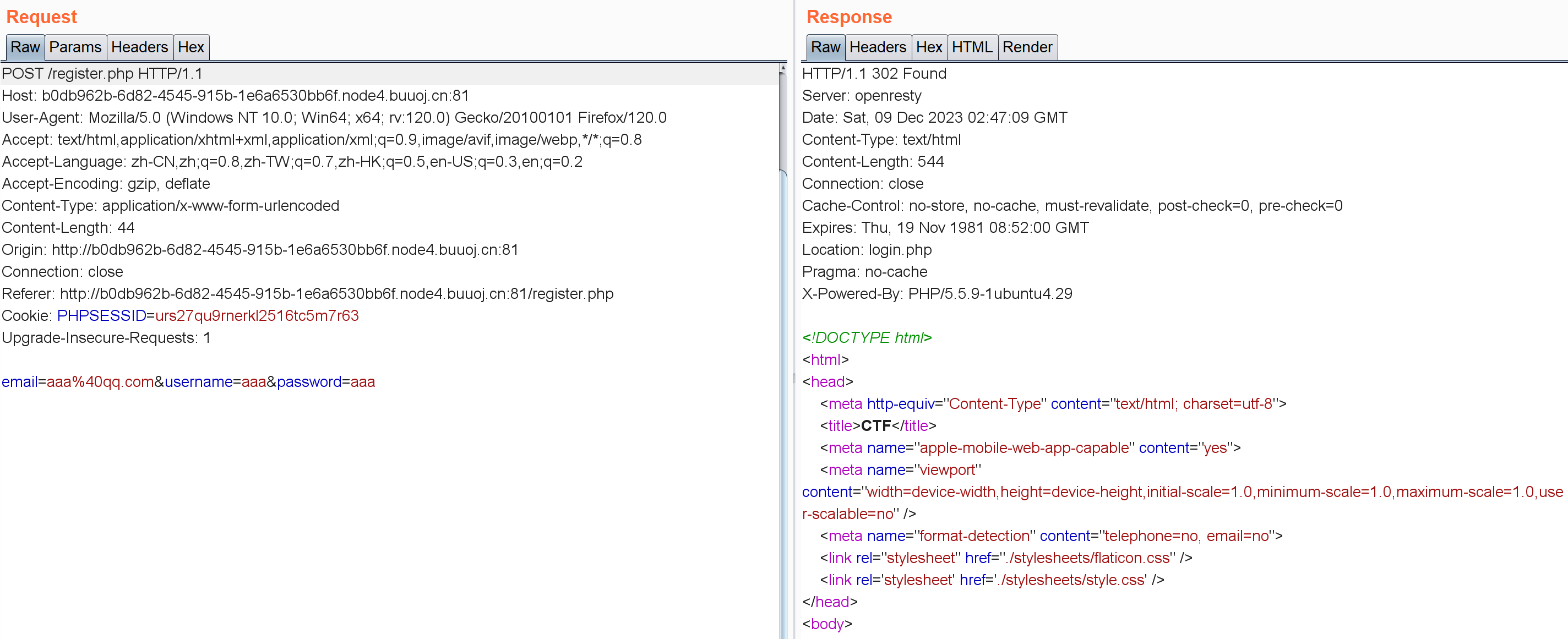Click the Upgrade-Insecure-Requests line
The width and height of the screenshot is (1568, 639).
point(106,338)
